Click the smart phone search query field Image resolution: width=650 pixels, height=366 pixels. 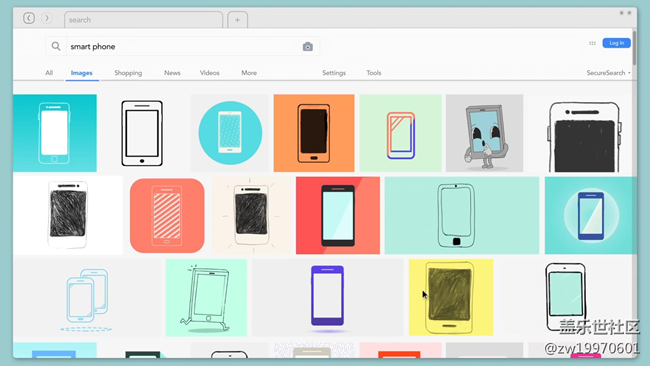182,46
